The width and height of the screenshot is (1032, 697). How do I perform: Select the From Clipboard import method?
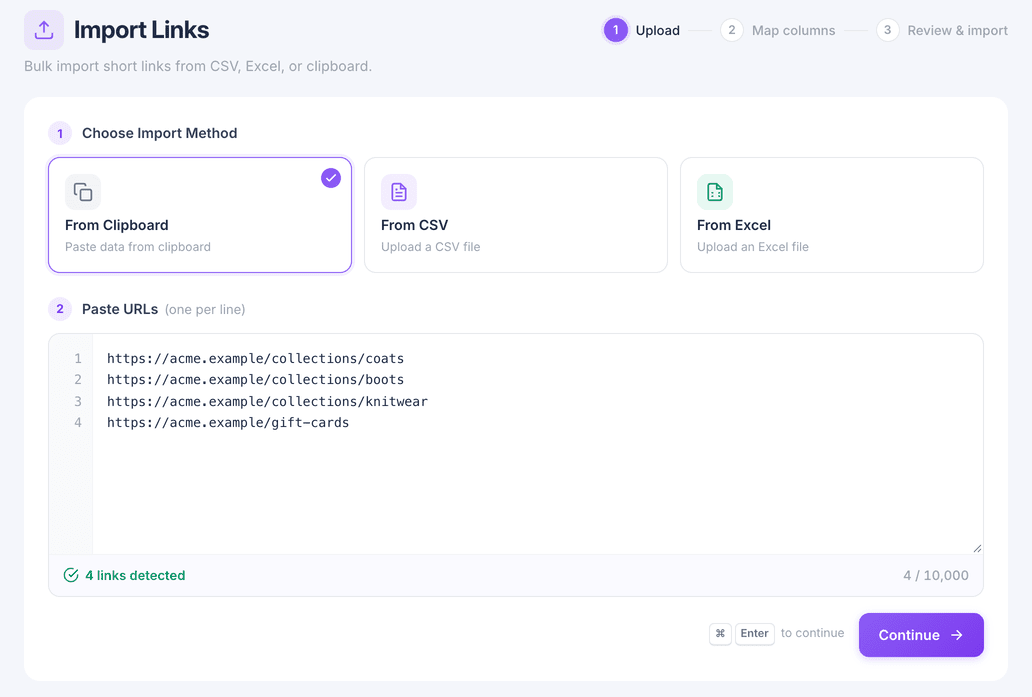point(200,215)
